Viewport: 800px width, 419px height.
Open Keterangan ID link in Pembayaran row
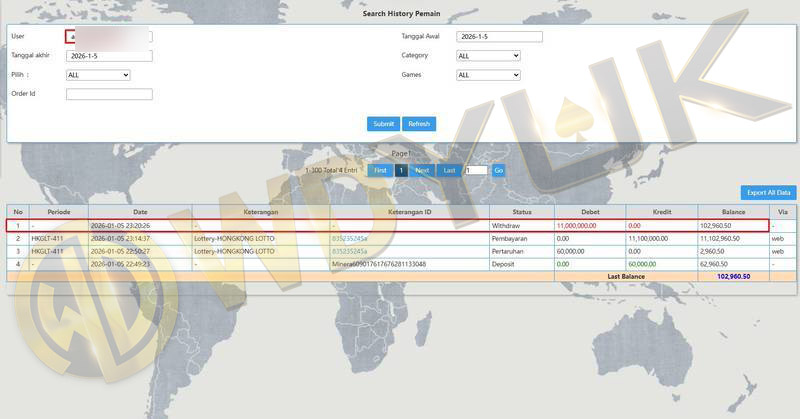coord(349,239)
